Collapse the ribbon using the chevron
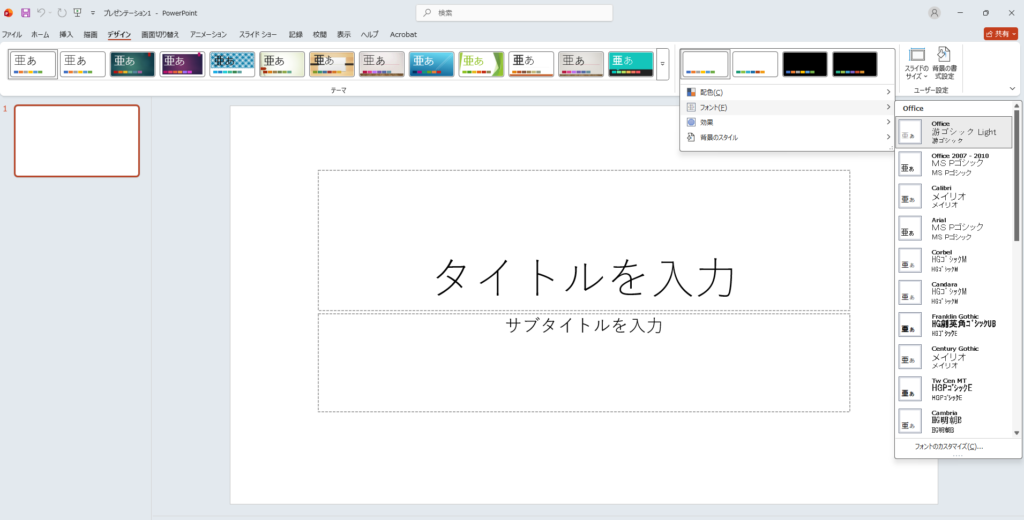Viewport: 1024px width, 520px height. [1012, 89]
